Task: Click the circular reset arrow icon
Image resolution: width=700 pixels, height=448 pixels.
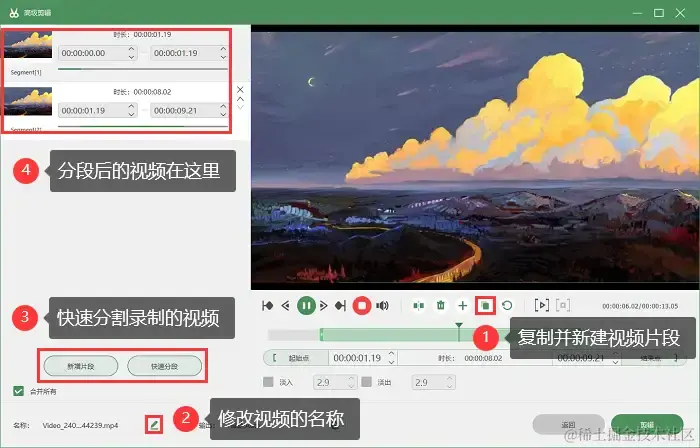Action: tap(507, 306)
